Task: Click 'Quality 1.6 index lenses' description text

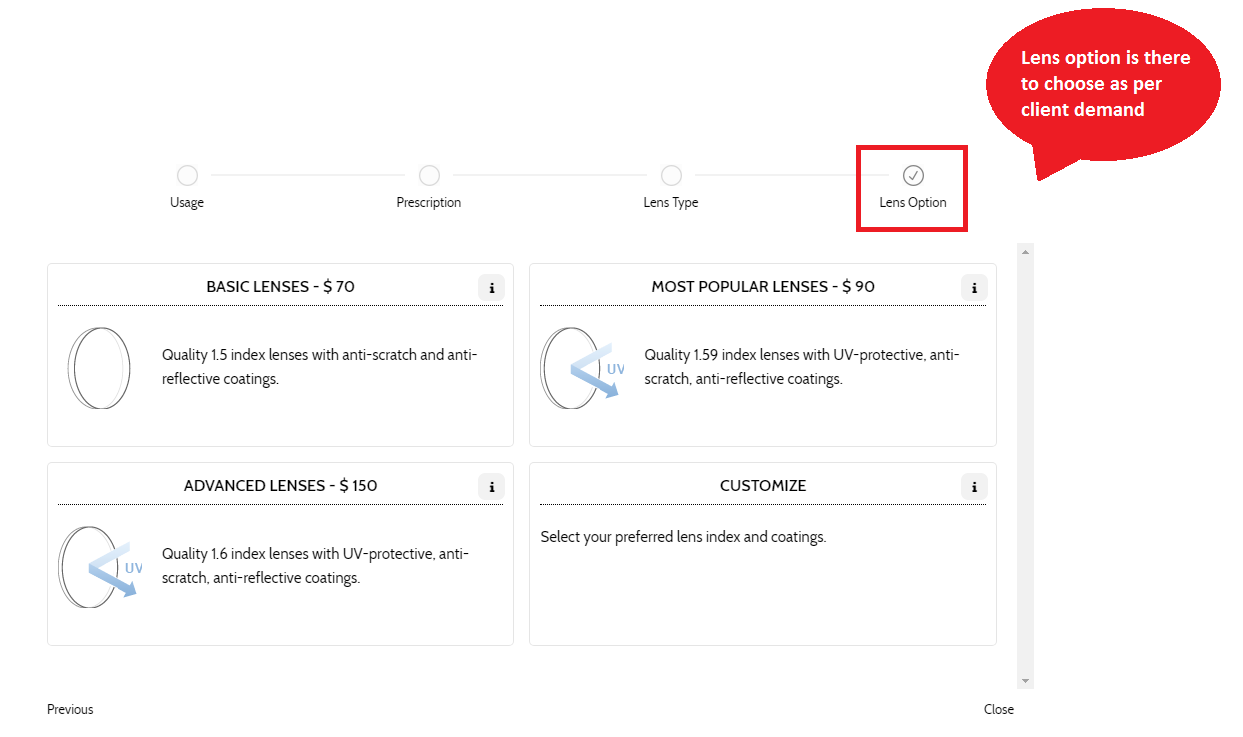Action: coord(315,566)
